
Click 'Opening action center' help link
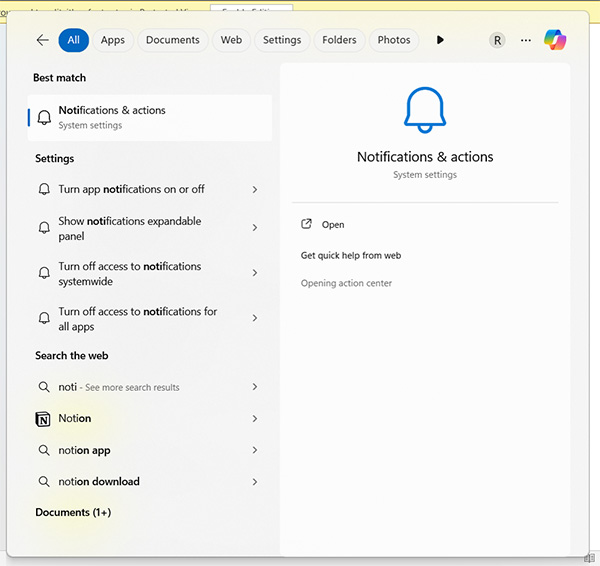[346, 284]
